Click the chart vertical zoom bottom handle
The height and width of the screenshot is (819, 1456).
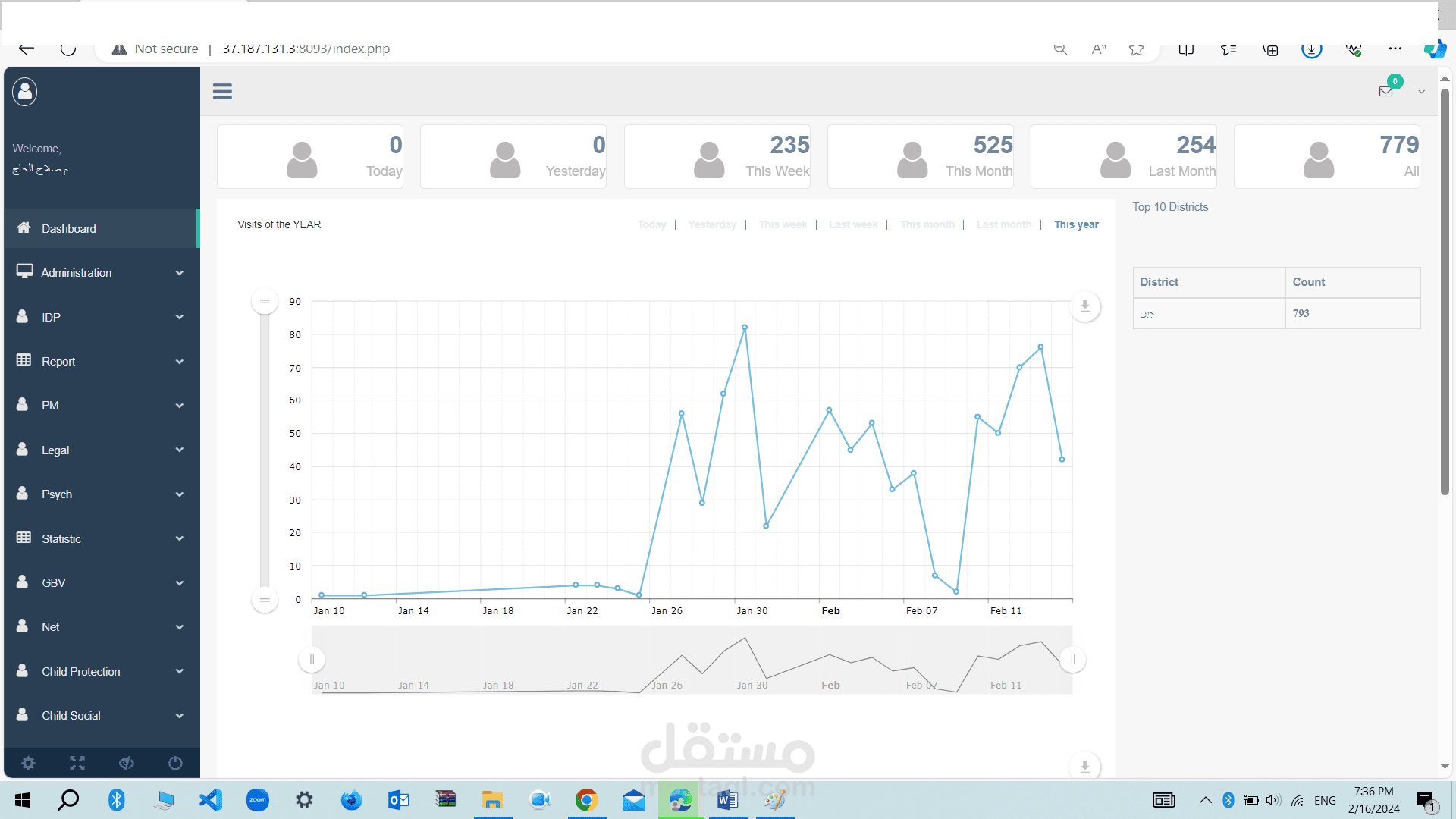click(265, 600)
